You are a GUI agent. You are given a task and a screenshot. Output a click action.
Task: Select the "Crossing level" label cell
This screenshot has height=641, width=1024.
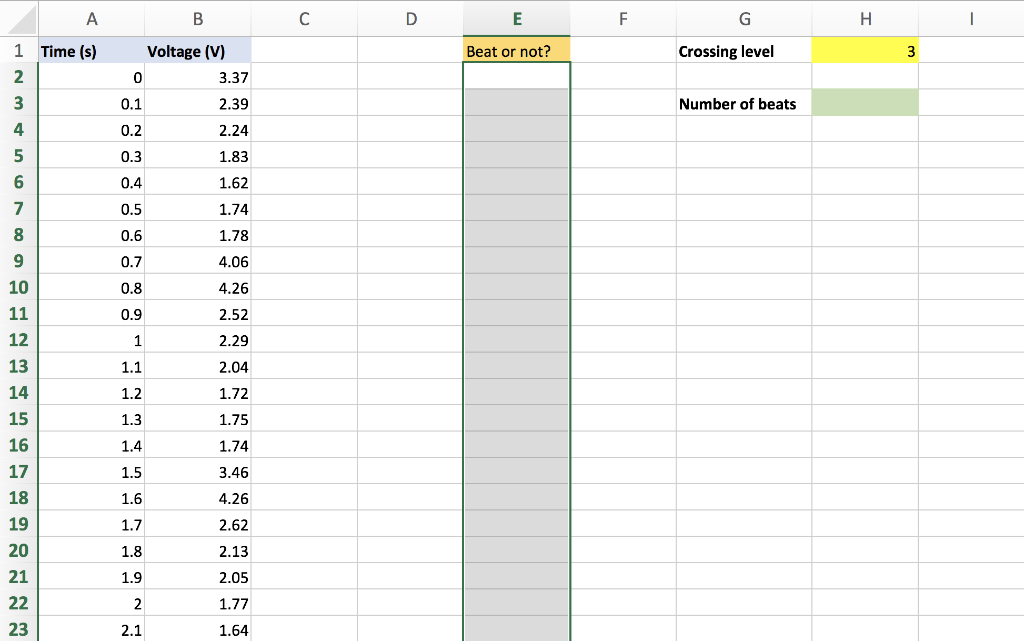[x=744, y=51]
